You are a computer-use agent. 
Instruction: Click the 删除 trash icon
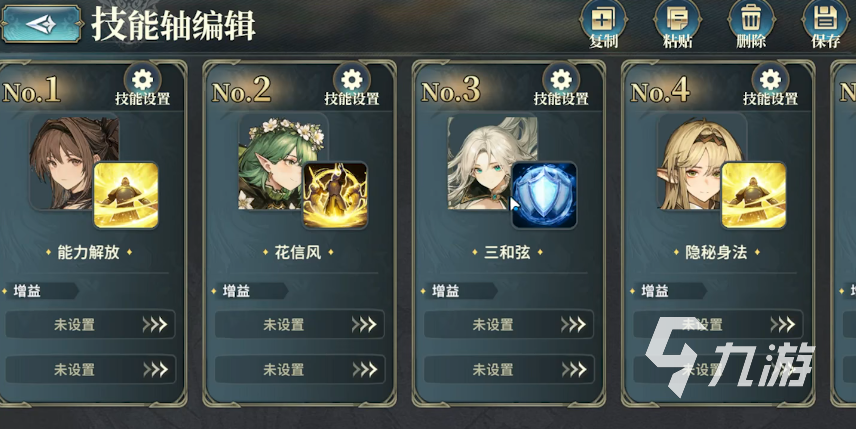[751, 24]
